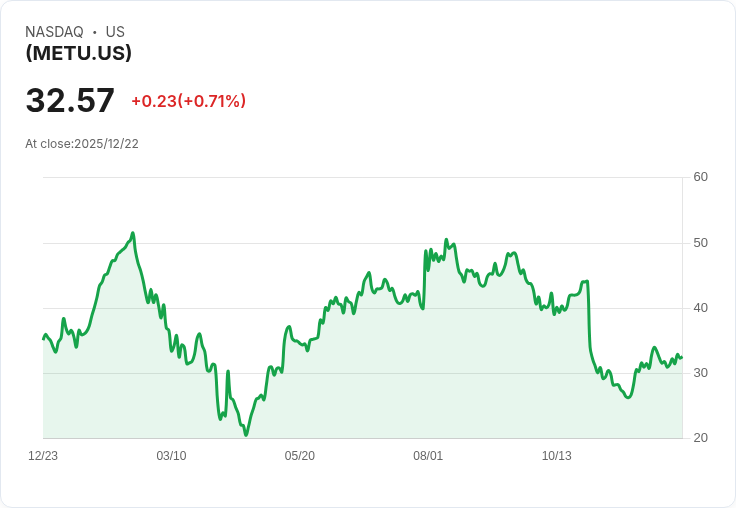The width and height of the screenshot is (736, 508).
Task: Click the current price 32.57
Action: (70, 101)
